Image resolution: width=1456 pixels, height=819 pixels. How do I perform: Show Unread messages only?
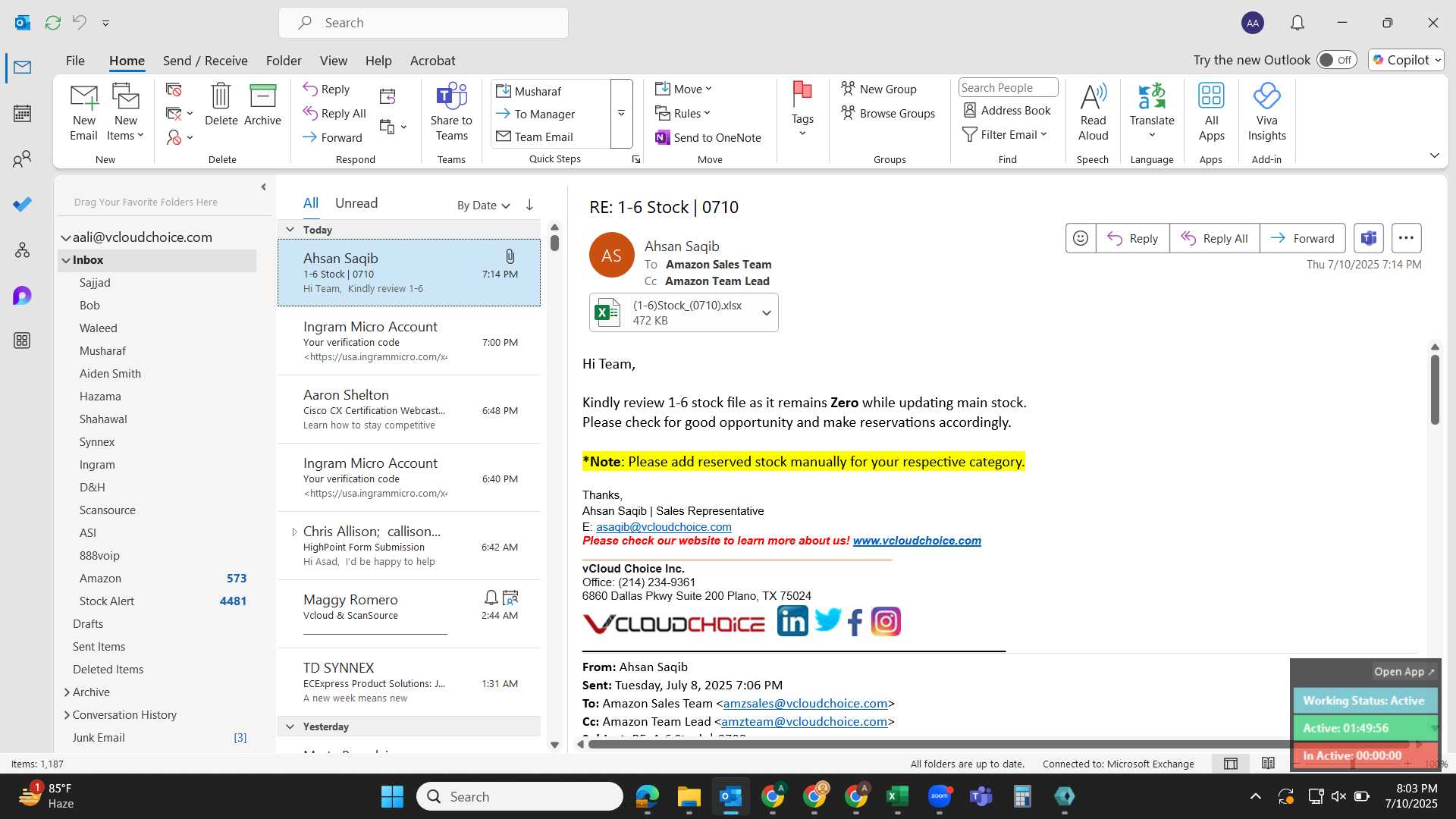point(356,203)
